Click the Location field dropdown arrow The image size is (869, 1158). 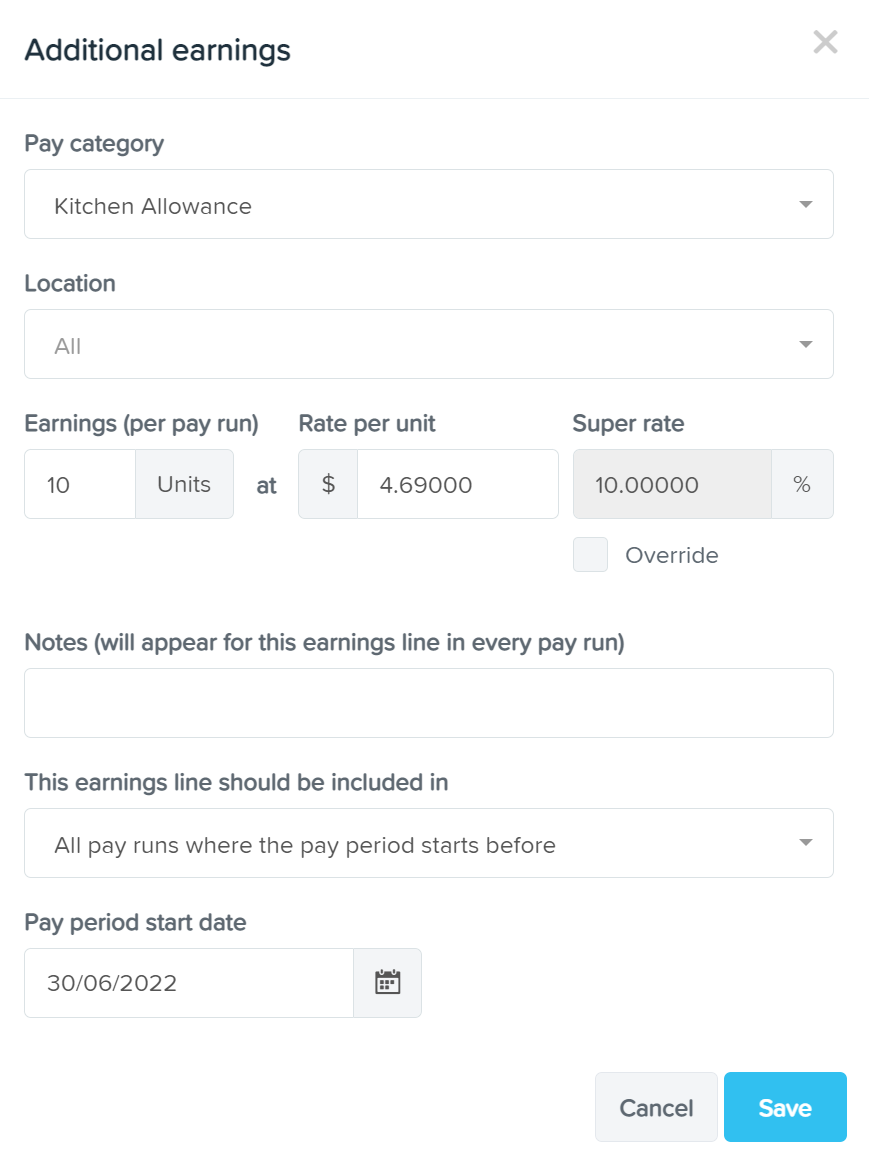click(806, 344)
